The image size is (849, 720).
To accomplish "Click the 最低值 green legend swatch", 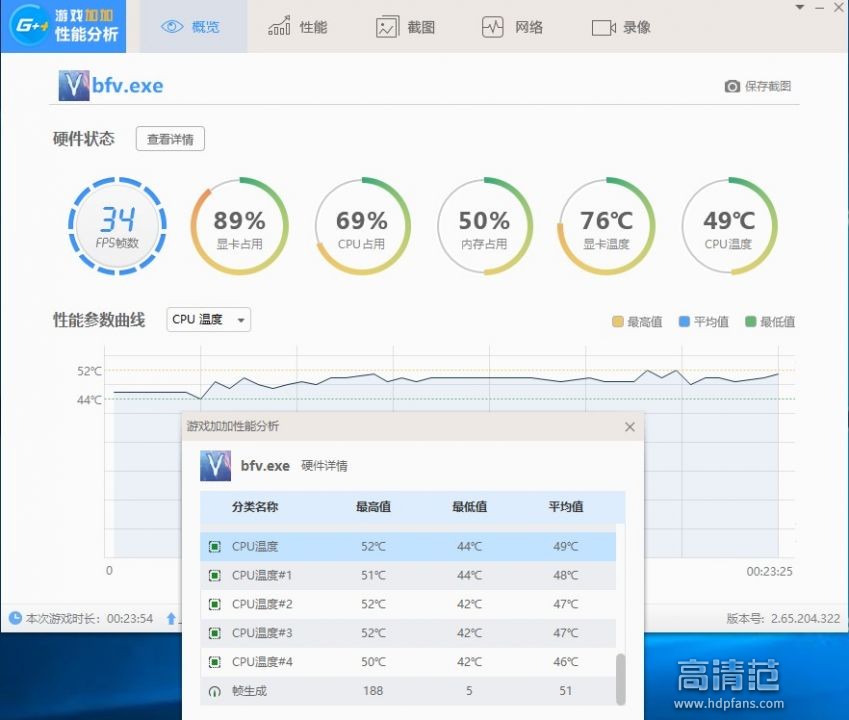I will click(750, 322).
